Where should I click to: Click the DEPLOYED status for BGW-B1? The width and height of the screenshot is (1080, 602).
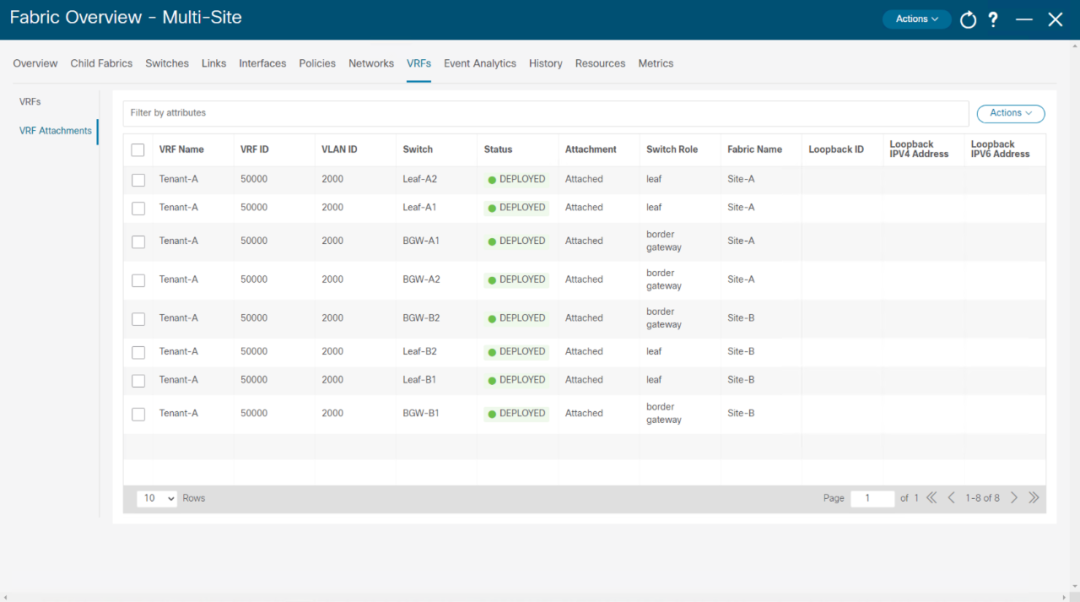coord(517,413)
